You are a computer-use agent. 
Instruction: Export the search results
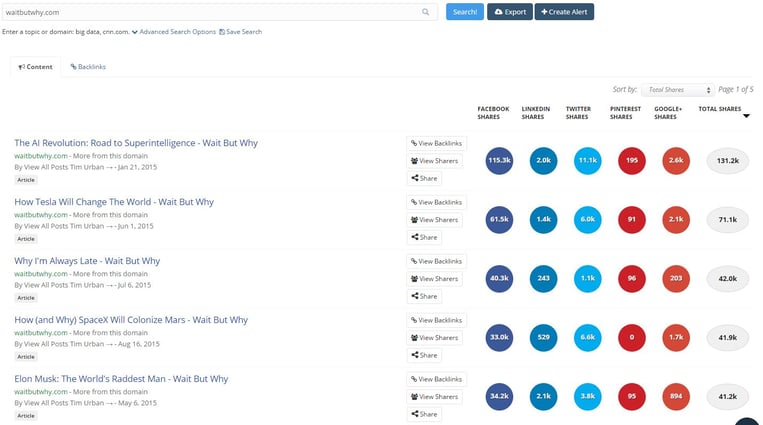pos(509,12)
